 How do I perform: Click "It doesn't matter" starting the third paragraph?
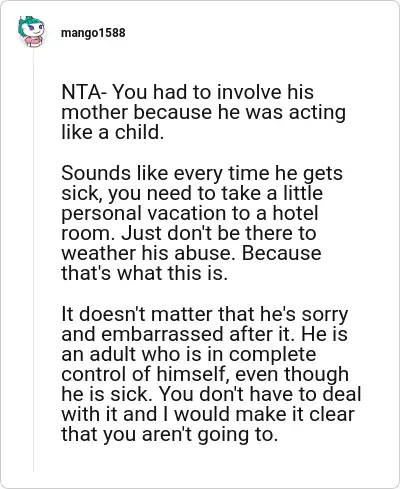pos(137,314)
